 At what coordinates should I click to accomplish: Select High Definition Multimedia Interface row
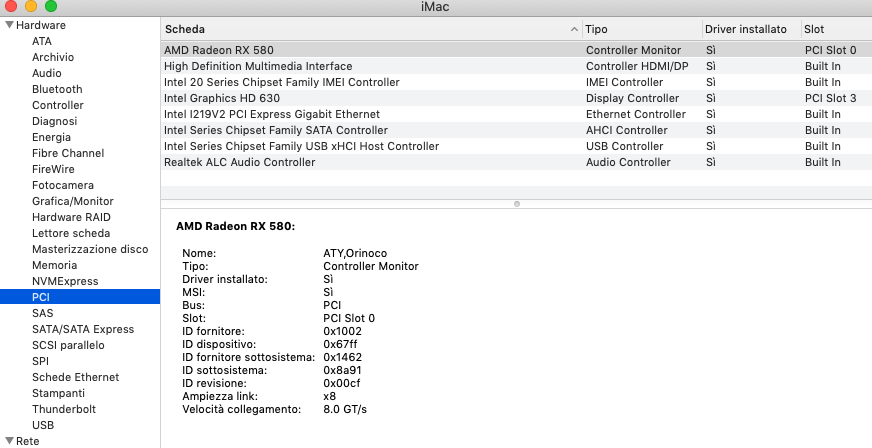[516, 66]
